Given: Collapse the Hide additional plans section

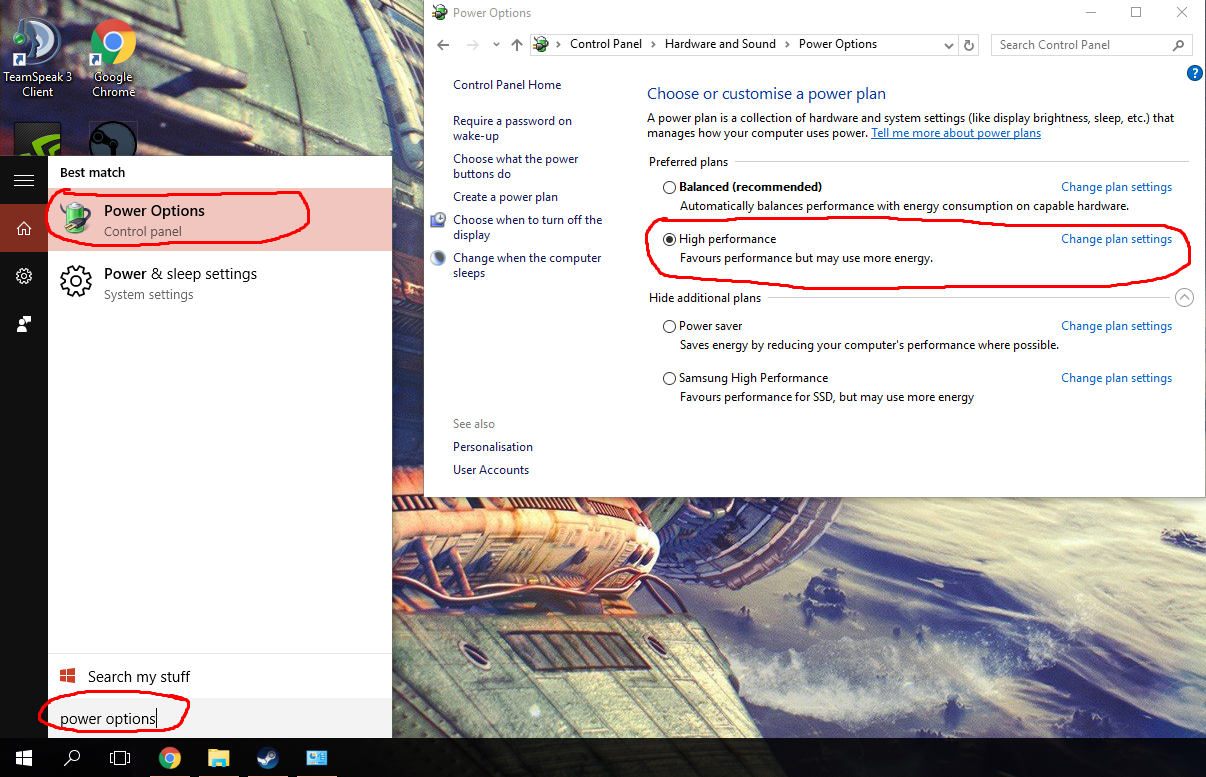Looking at the screenshot, I should pyautogui.click(x=1184, y=297).
